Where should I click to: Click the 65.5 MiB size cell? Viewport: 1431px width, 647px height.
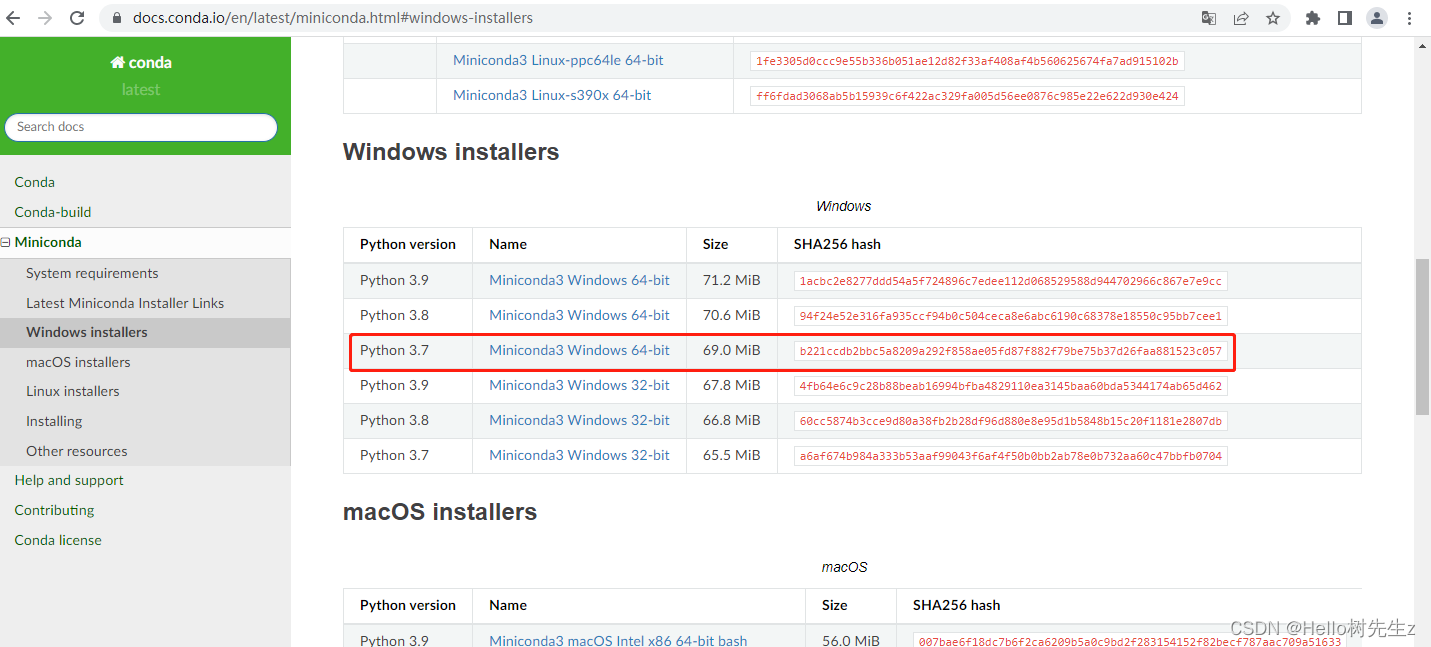pyautogui.click(x=732, y=455)
